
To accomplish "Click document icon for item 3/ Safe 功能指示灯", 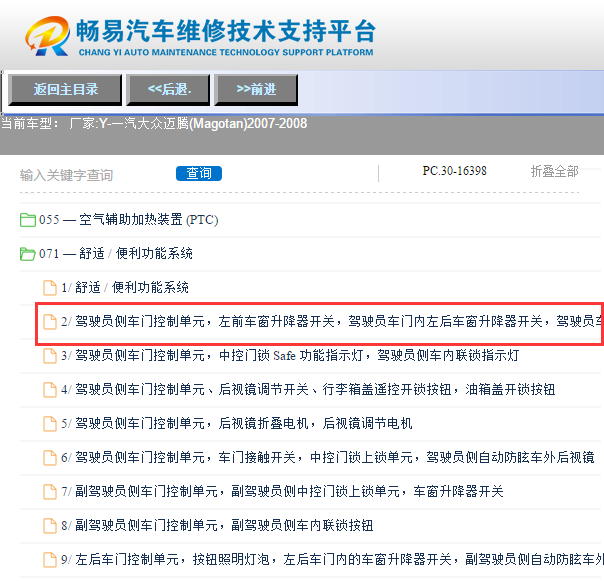I will coord(50,356).
